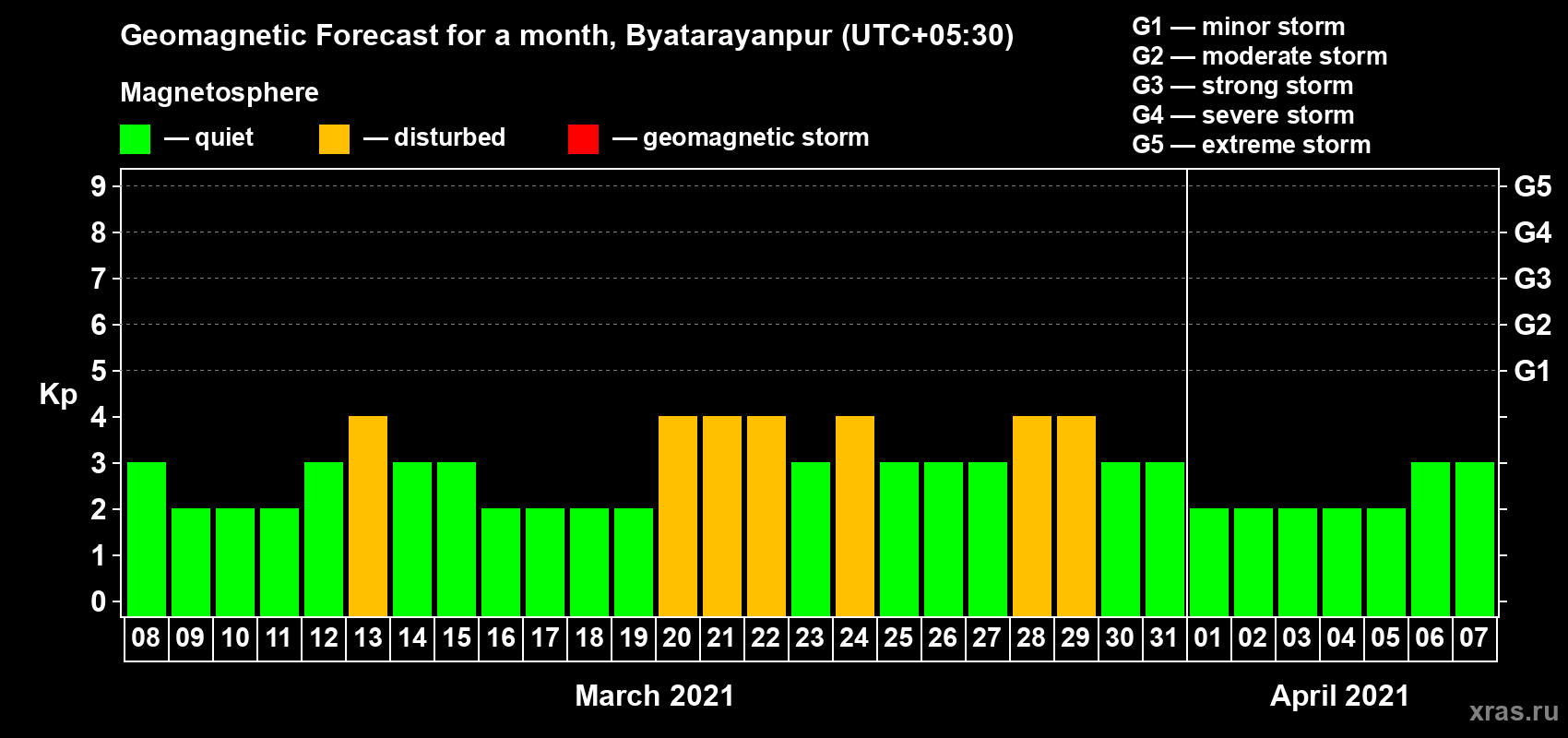This screenshot has width=1568, height=738.
Task: Click the April date label 06
Action: point(1430,638)
